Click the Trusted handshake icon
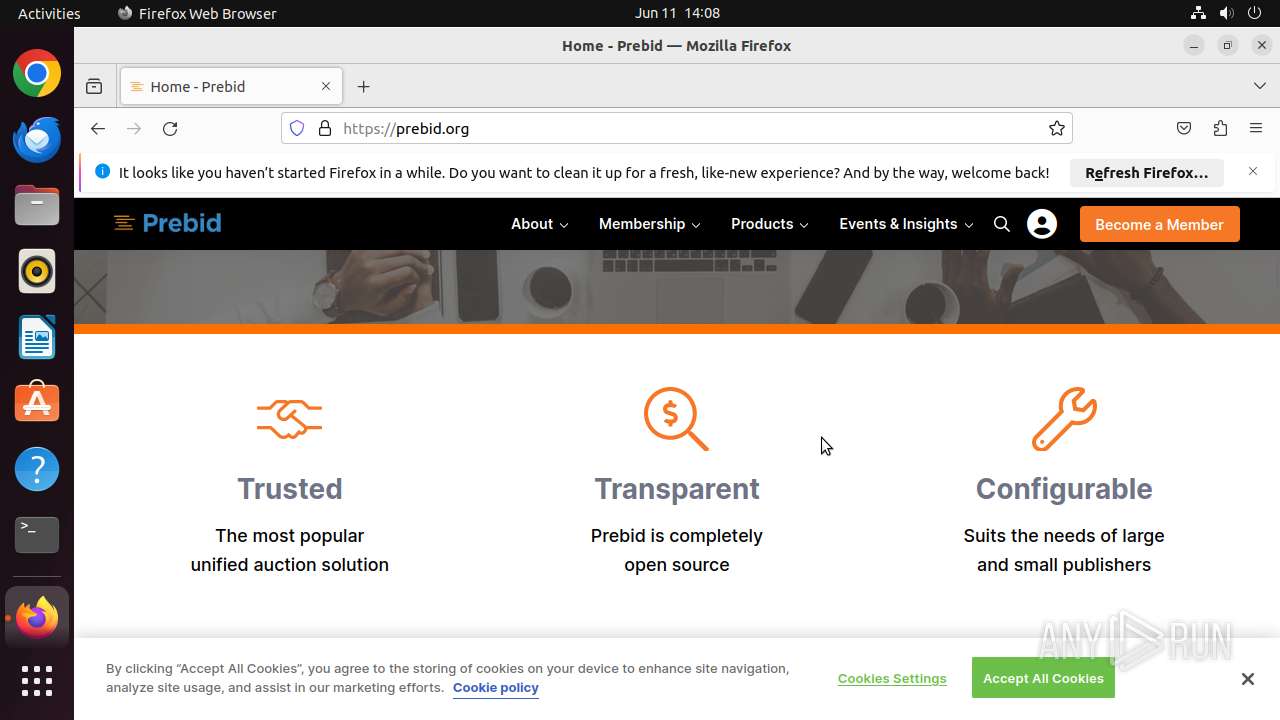The image size is (1280, 720). point(289,419)
